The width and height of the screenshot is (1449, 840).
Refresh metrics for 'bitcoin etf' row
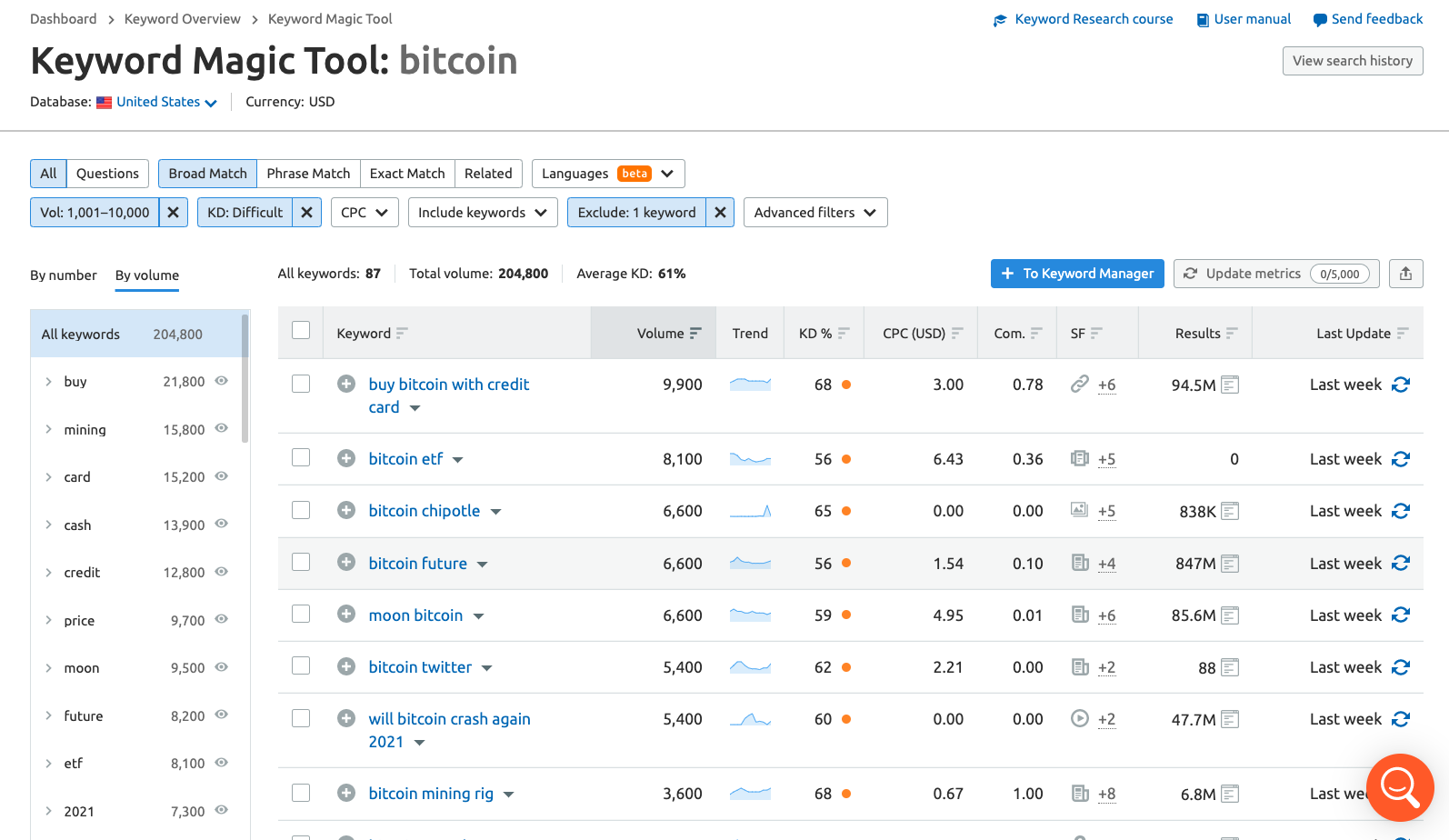1401,459
